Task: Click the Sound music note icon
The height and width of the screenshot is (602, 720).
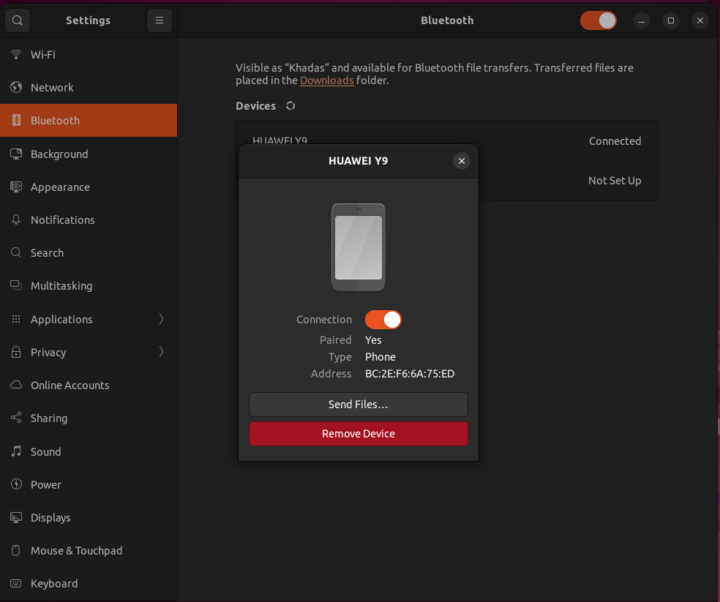Action: (x=16, y=451)
